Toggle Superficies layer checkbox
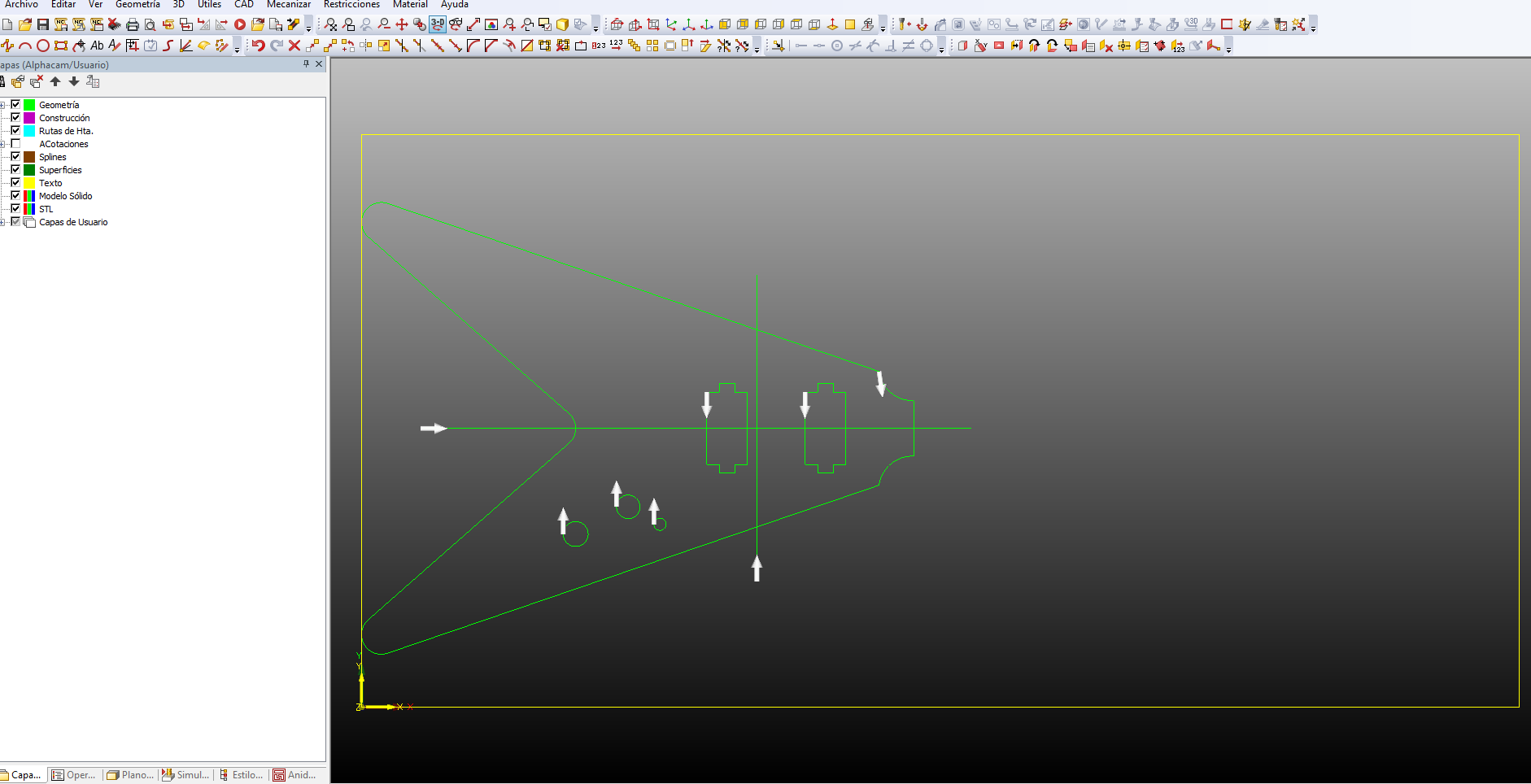The image size is (1531, 784). click(x=15, y=169)
